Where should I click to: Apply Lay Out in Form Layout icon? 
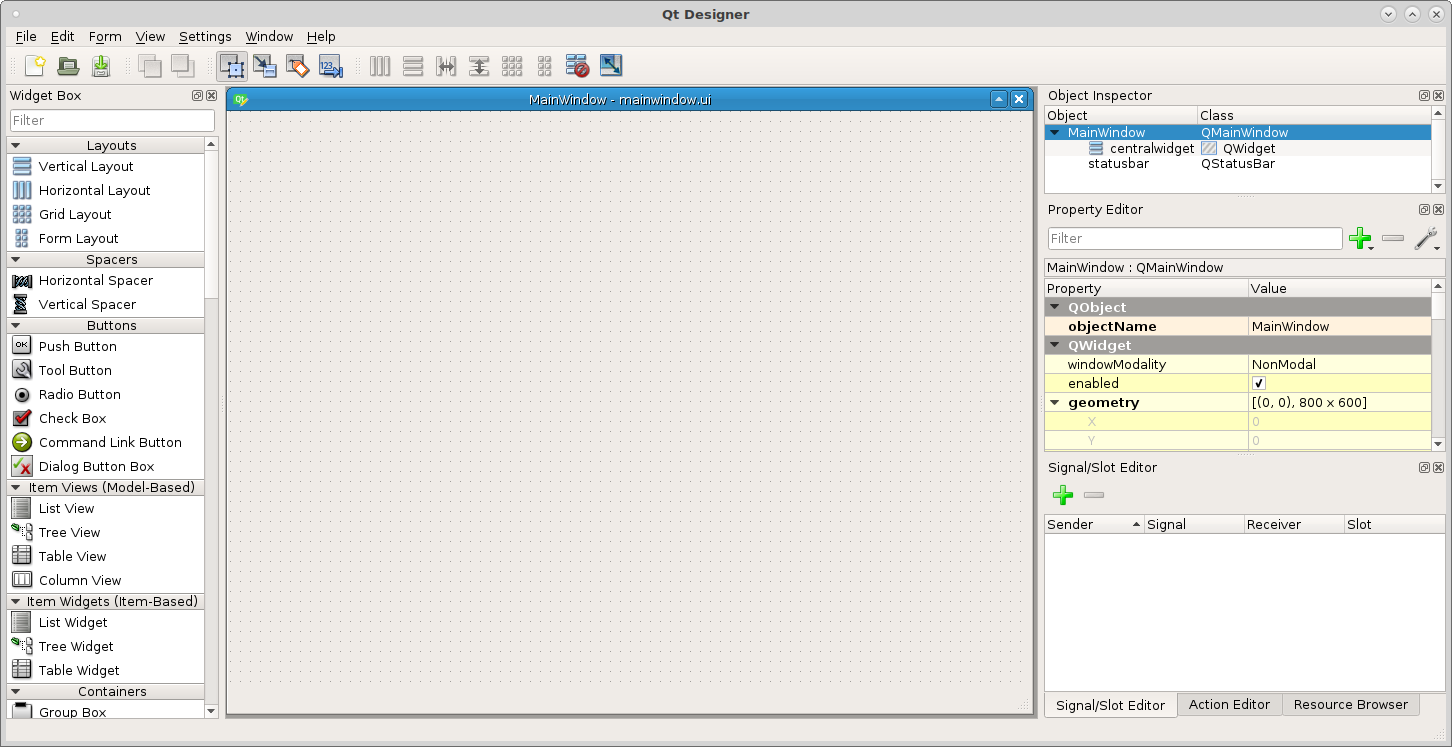tap(545, 66)
